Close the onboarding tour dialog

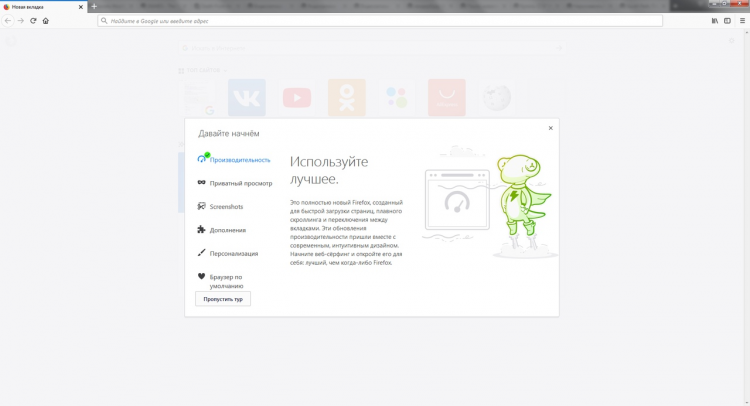coord(551,128)
